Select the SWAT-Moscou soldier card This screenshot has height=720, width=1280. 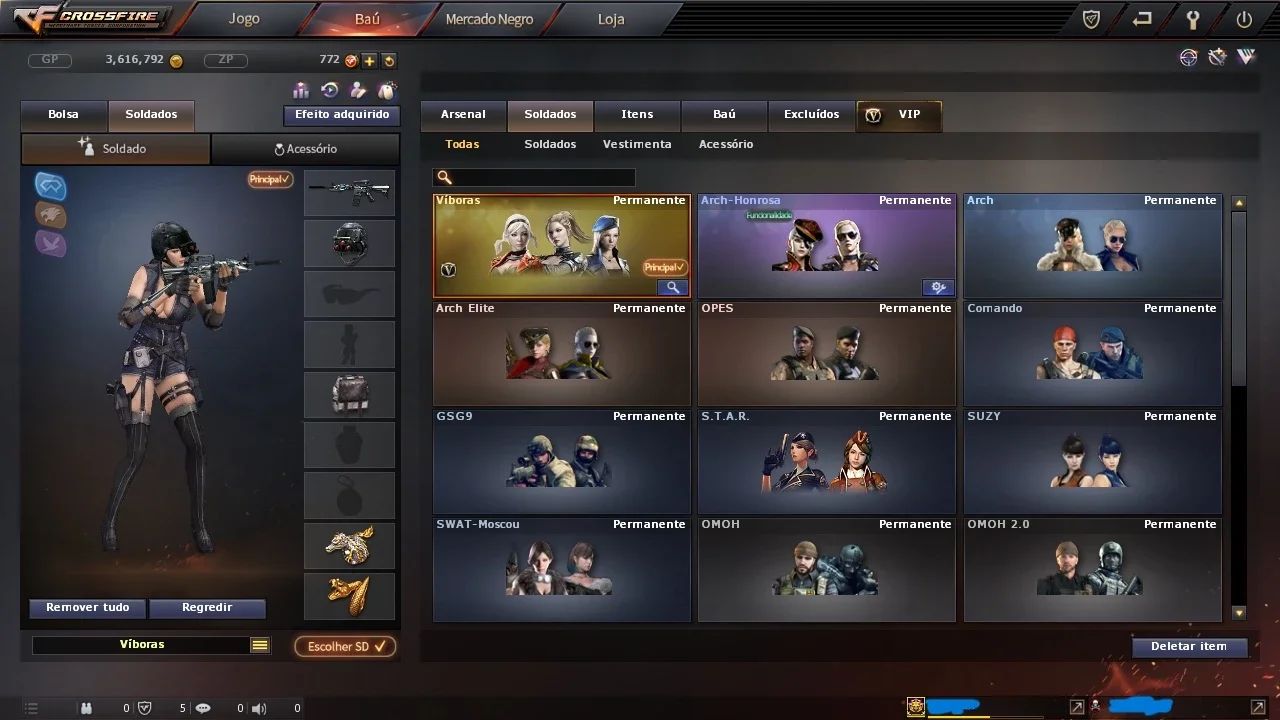(562, 569)
